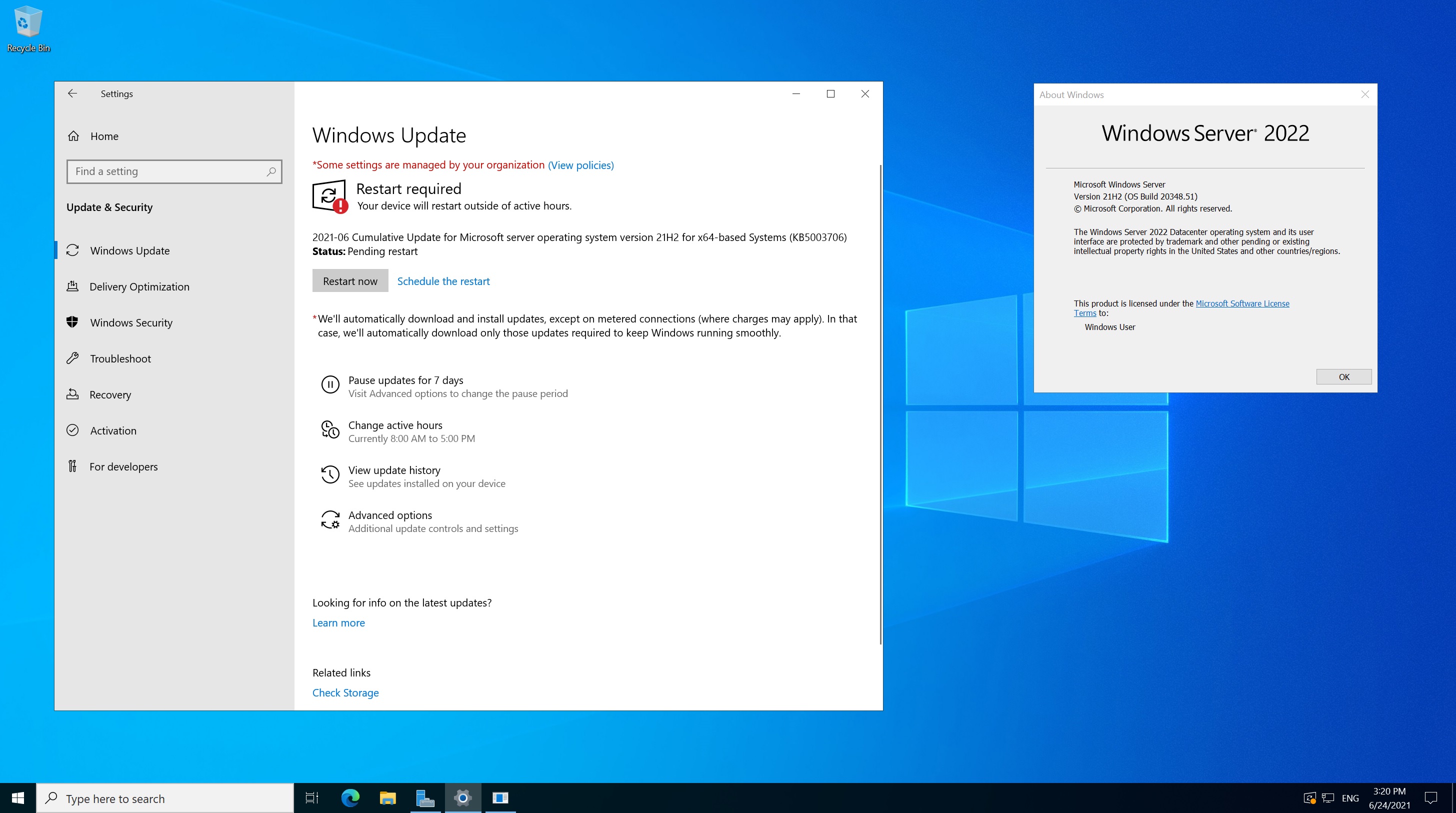Select the Windows Security shield icon
The height and width of the screenshot is (813, 1456).
coord(72,321)
